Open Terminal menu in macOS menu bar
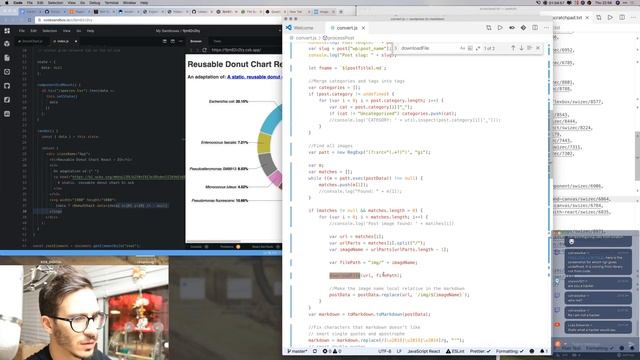The height and width of the screenshot is (360, 640). [111, 2]
